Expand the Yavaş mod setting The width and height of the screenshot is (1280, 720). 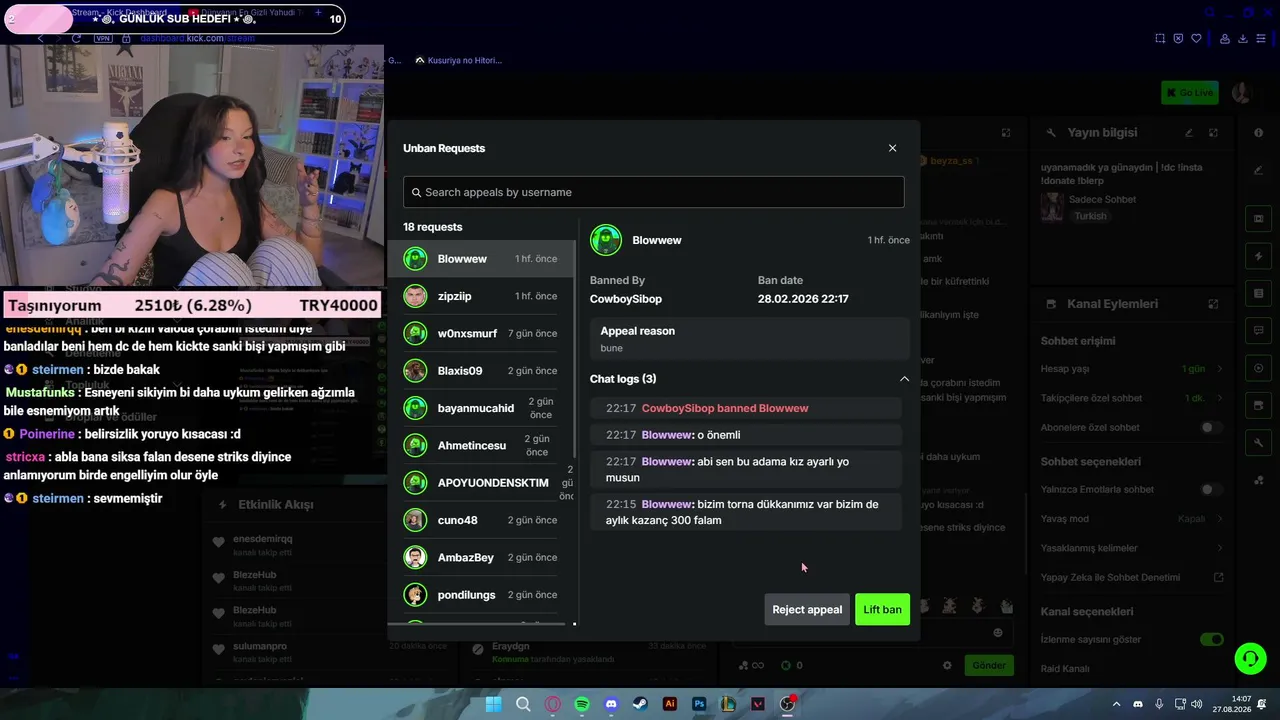1131,519
